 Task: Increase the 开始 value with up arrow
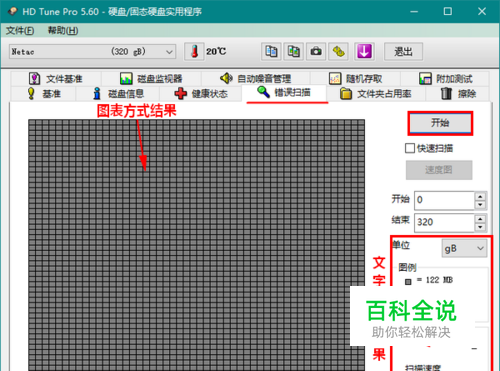[480, 196]
